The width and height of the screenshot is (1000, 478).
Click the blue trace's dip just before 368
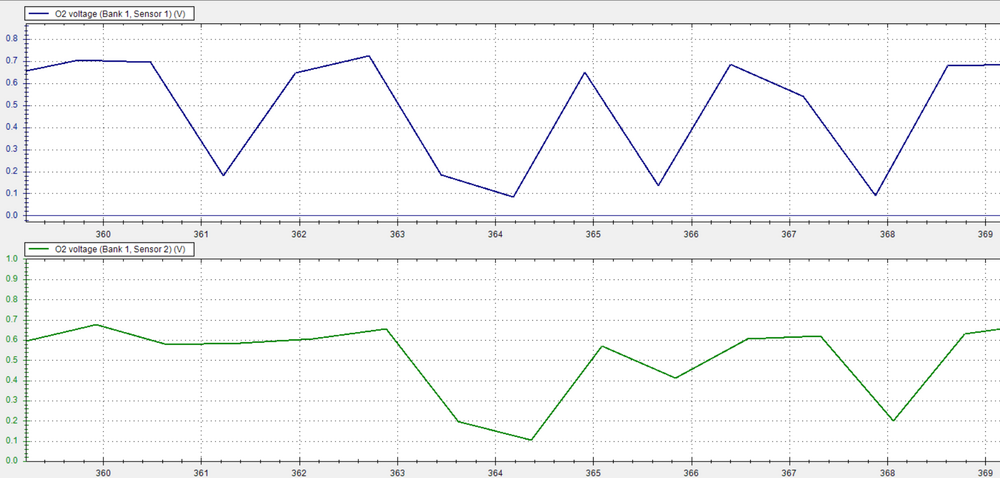[875, 195]
